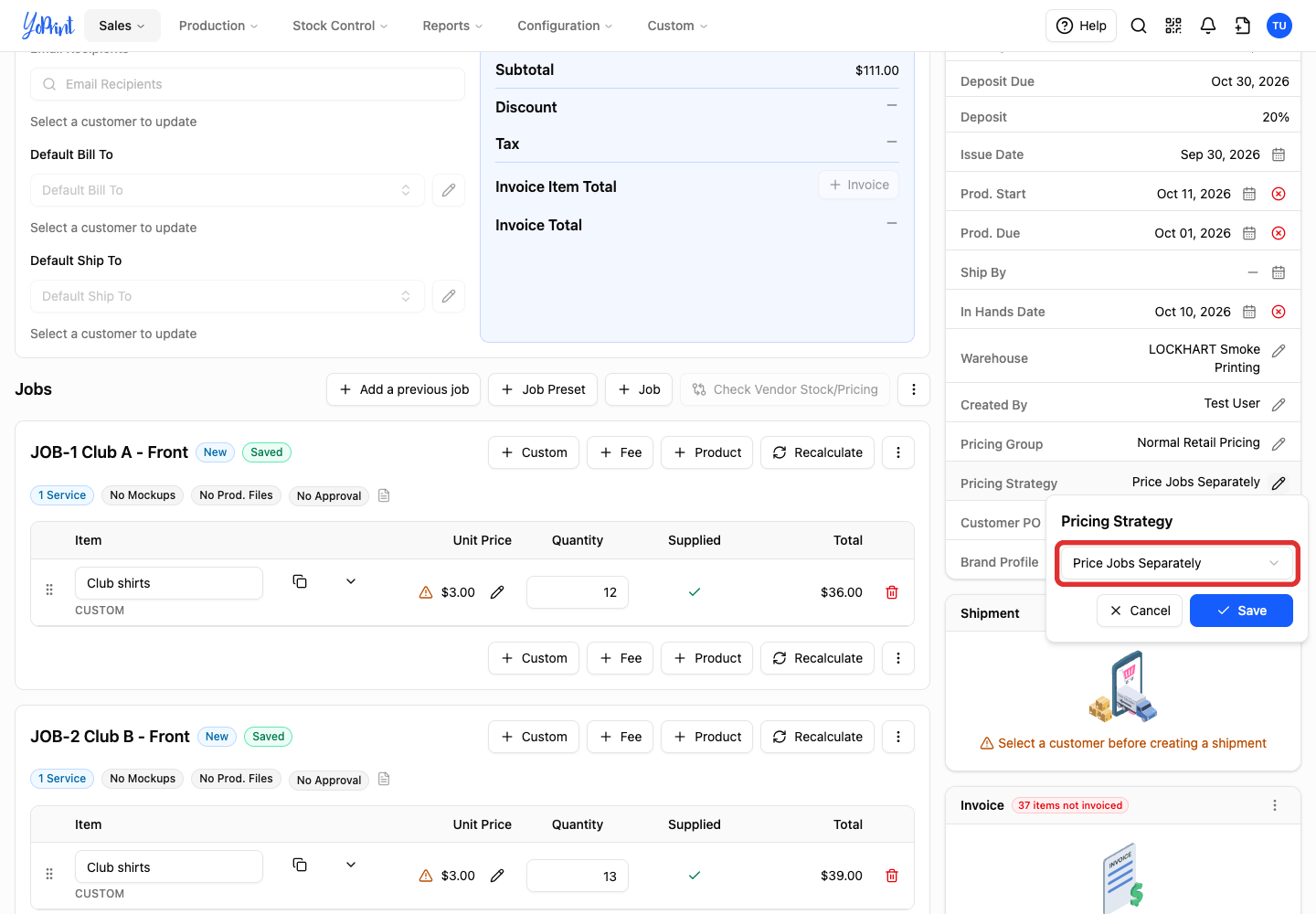Clear the In Hands Date
1316x914 pixels.
1279,312
